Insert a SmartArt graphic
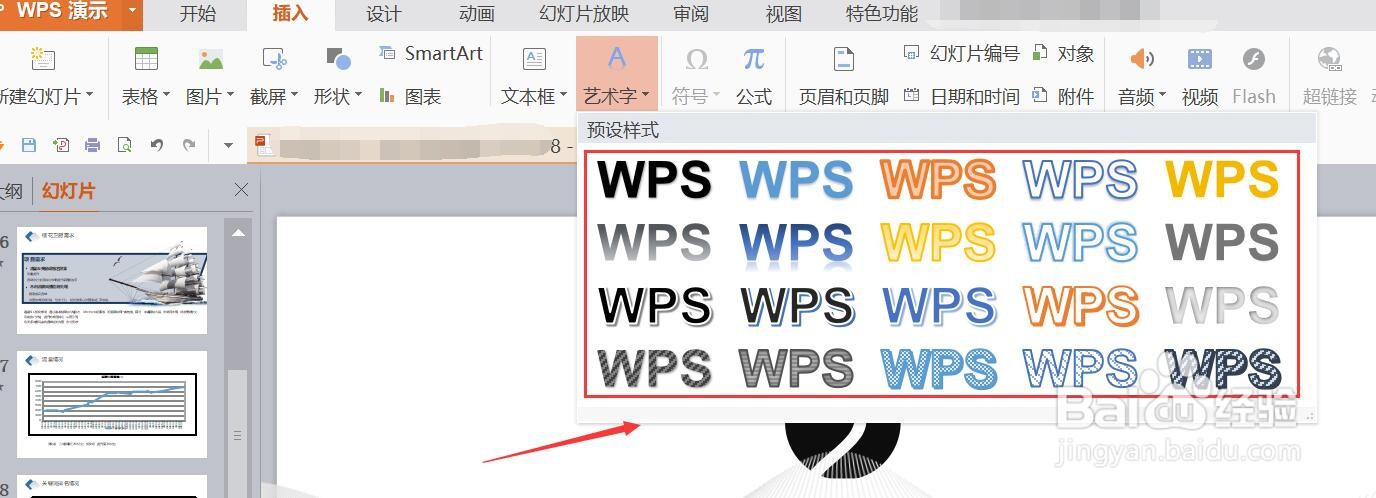This screenshot has height=498, width=1376. (431, 53)
